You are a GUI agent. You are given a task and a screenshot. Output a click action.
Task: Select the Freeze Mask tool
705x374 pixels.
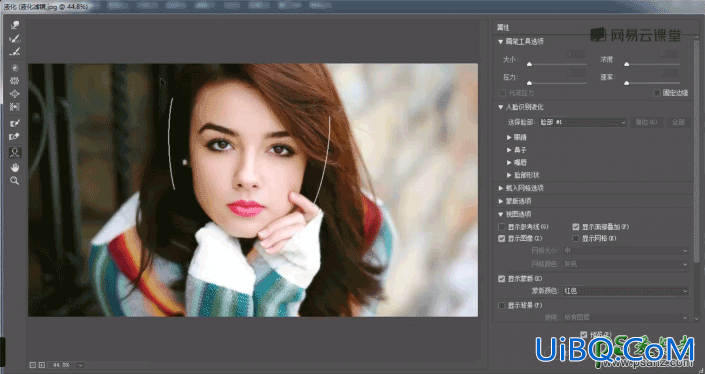tap(15, 123)
